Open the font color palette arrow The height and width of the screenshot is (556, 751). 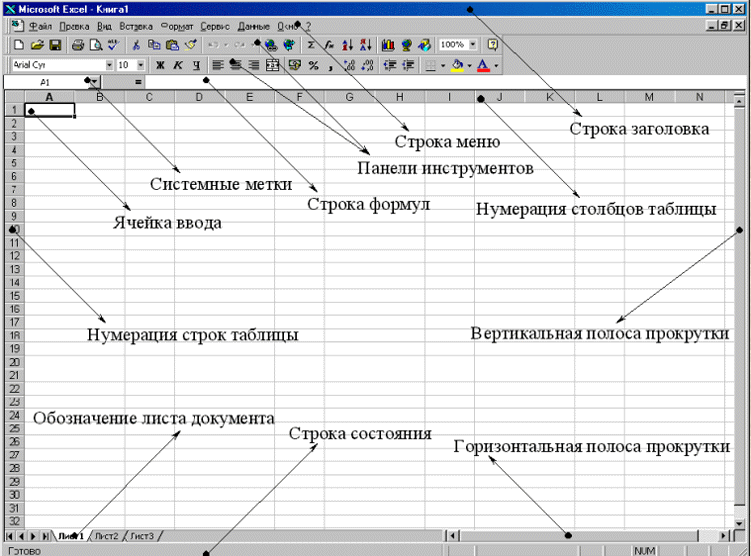496,65
